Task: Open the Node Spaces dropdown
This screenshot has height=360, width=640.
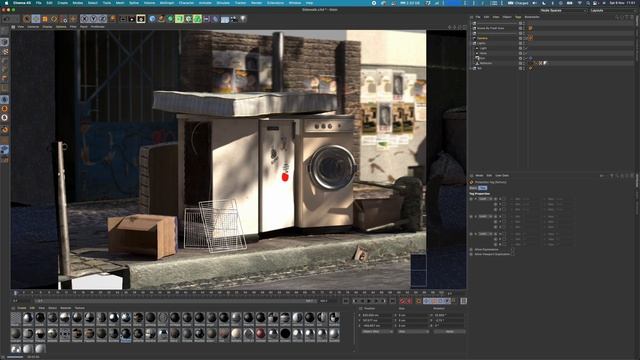Action: coord(563,11)
